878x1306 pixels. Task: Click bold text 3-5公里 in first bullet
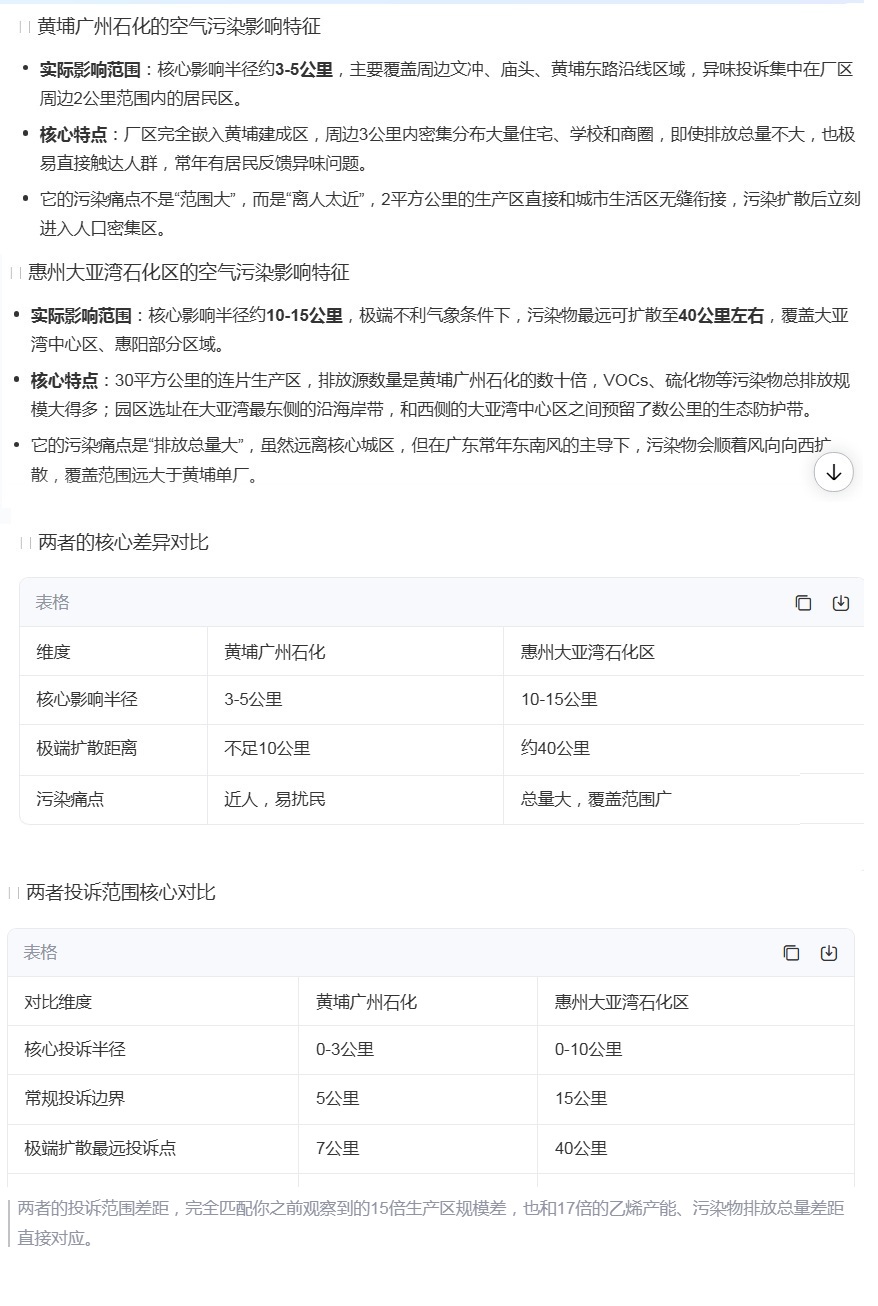pos(304,70)
